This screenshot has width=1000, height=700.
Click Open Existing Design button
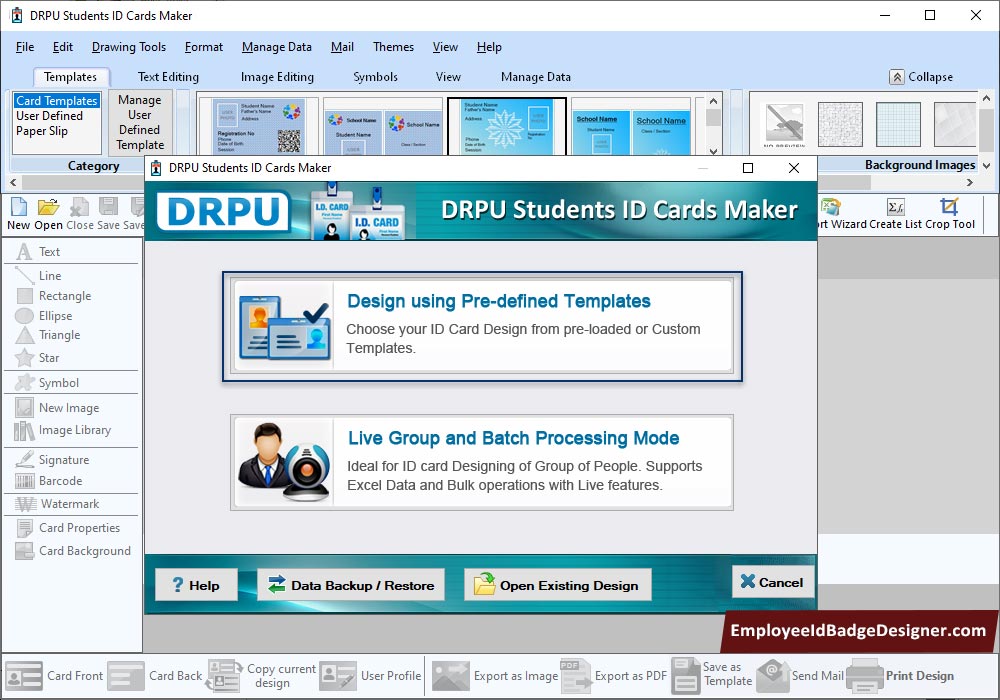pyautogui.click(x=557, y=585)
